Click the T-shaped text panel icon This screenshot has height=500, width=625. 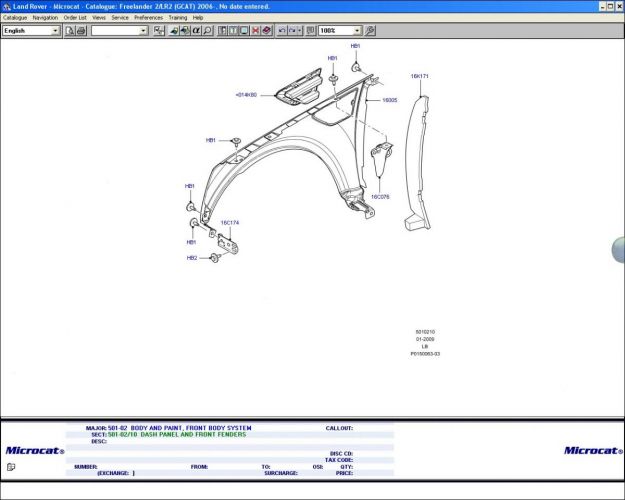[x=233, y=31]
